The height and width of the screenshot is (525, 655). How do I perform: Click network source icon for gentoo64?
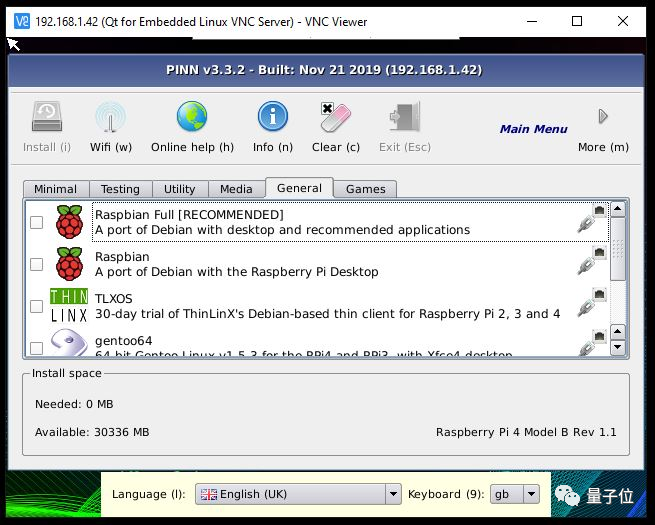tap(592, 342)
